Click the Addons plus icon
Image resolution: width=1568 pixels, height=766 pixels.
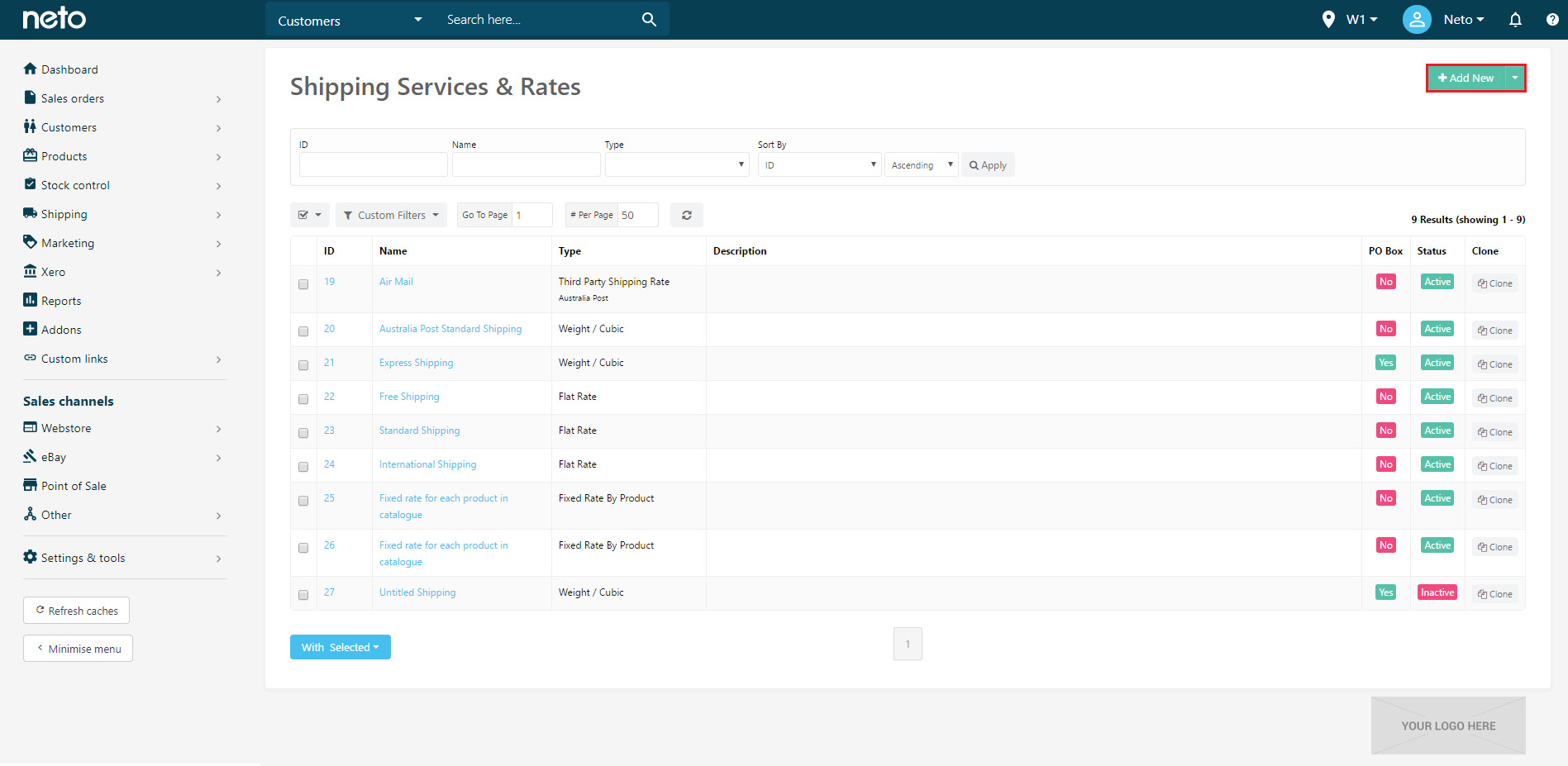point(31,329)
